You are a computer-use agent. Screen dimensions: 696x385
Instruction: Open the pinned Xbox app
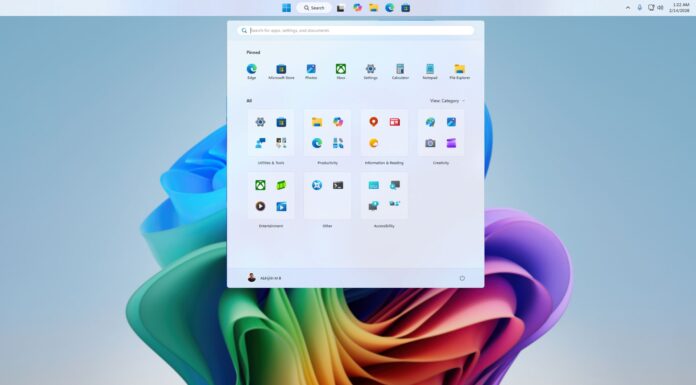pyautogui.click(x=340, y=71)
